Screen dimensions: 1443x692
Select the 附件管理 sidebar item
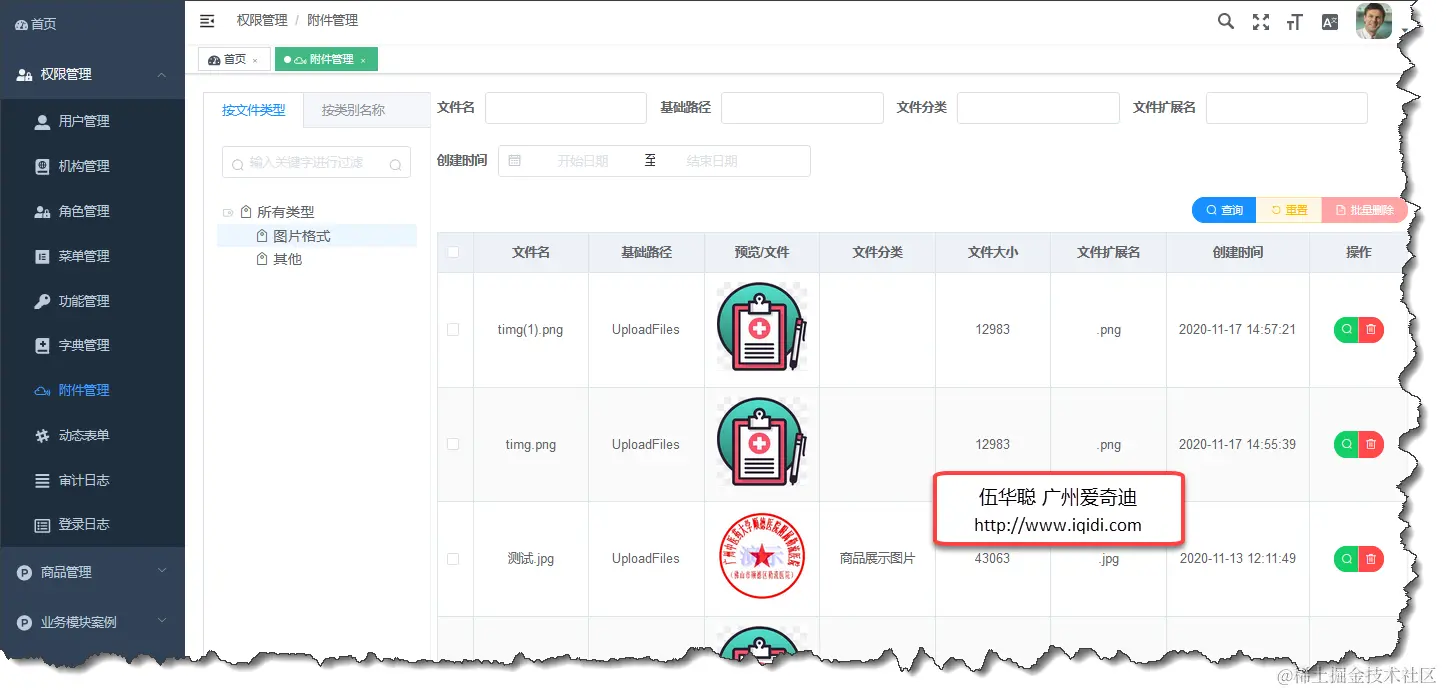point(92,391)
